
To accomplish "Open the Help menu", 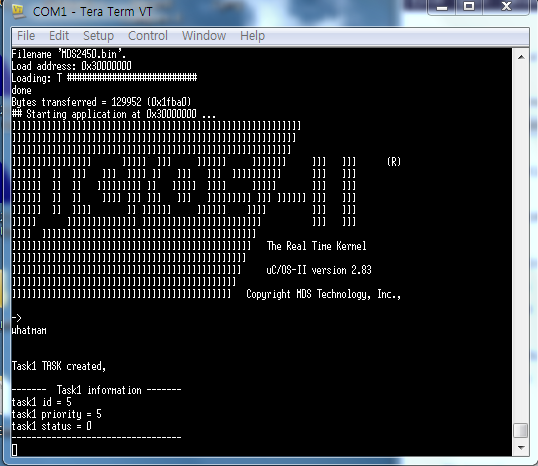I will pyautogui.click(x=253, y=36).
